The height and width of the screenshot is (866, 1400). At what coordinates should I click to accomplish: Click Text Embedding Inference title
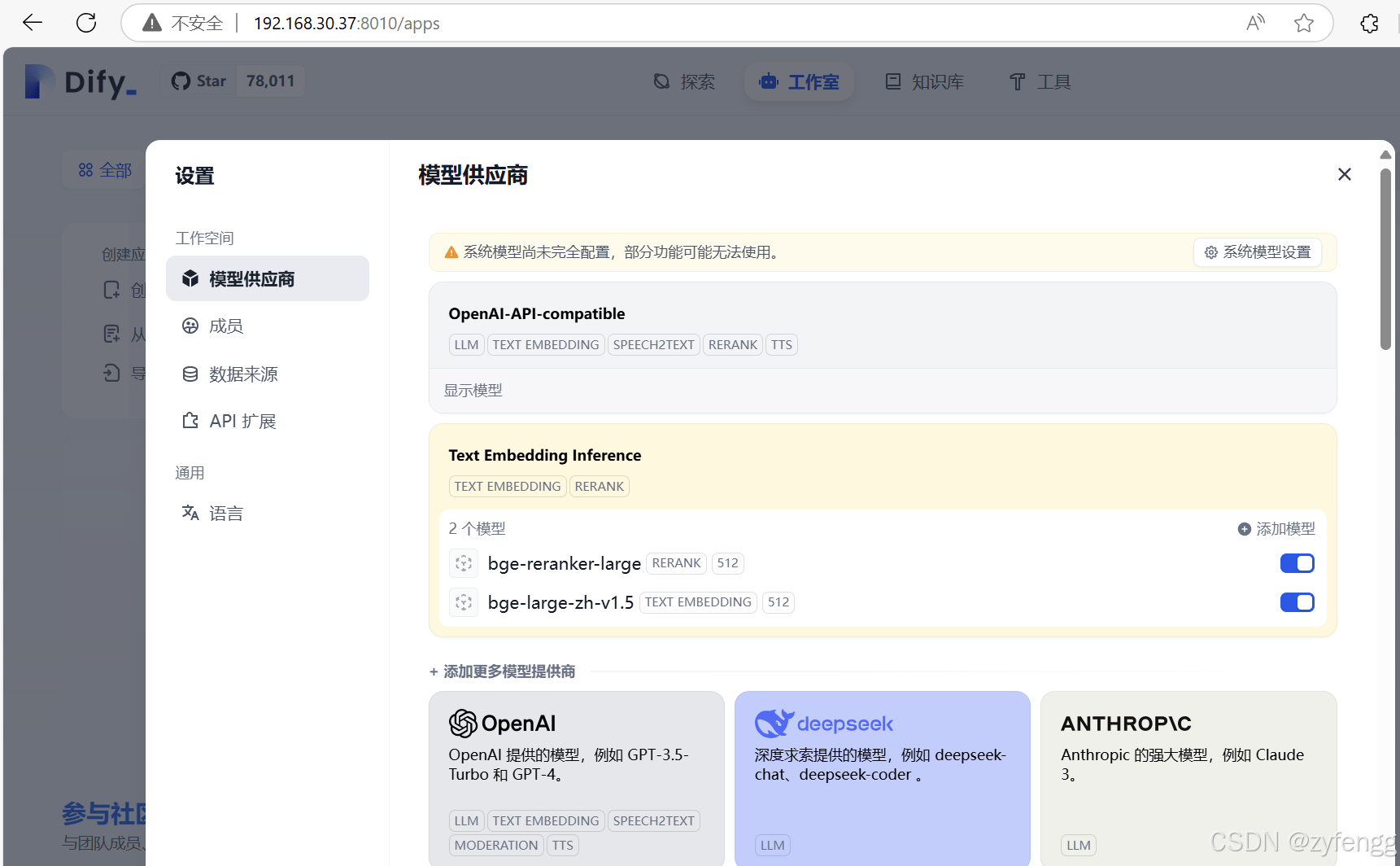coord(545,455)
